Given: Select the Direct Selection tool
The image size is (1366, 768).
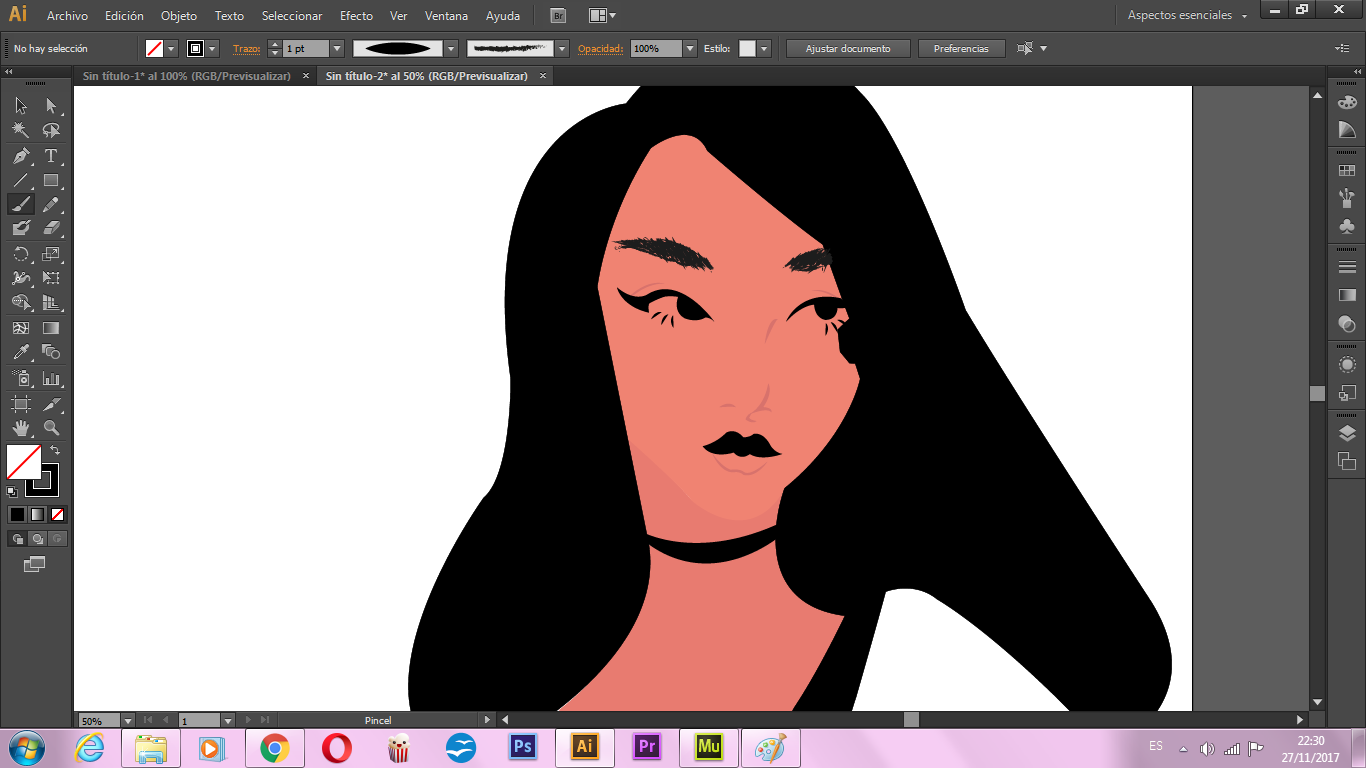Looking at the screenshot, I should coord(51,105).
